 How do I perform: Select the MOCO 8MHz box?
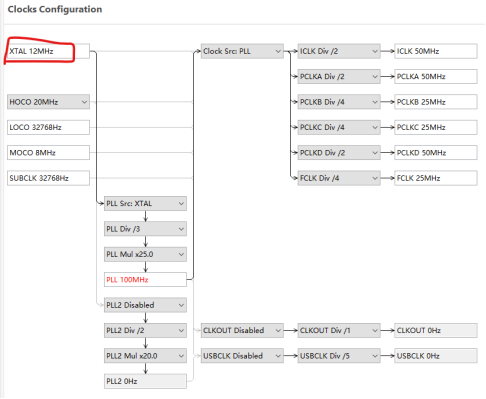(x=48, y=153)
